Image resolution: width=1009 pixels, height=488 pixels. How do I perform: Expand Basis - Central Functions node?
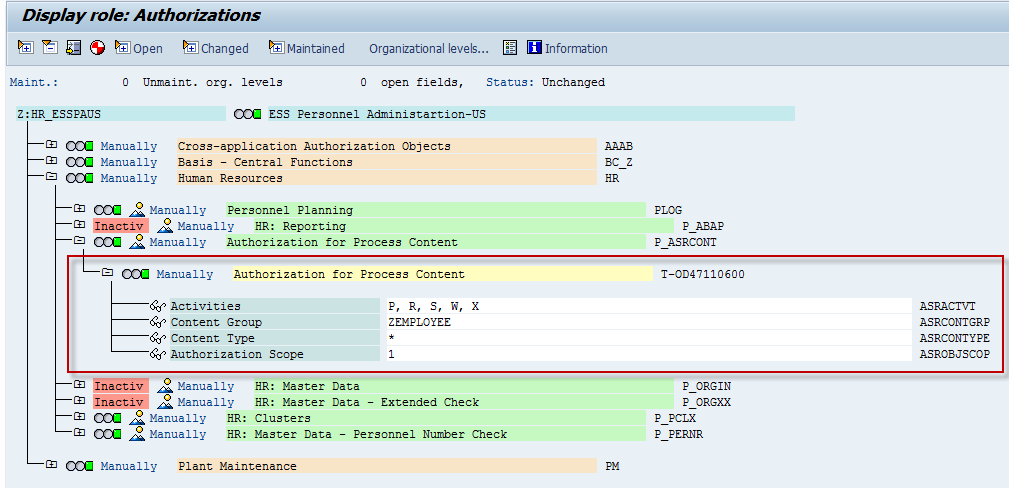(51, 160)
